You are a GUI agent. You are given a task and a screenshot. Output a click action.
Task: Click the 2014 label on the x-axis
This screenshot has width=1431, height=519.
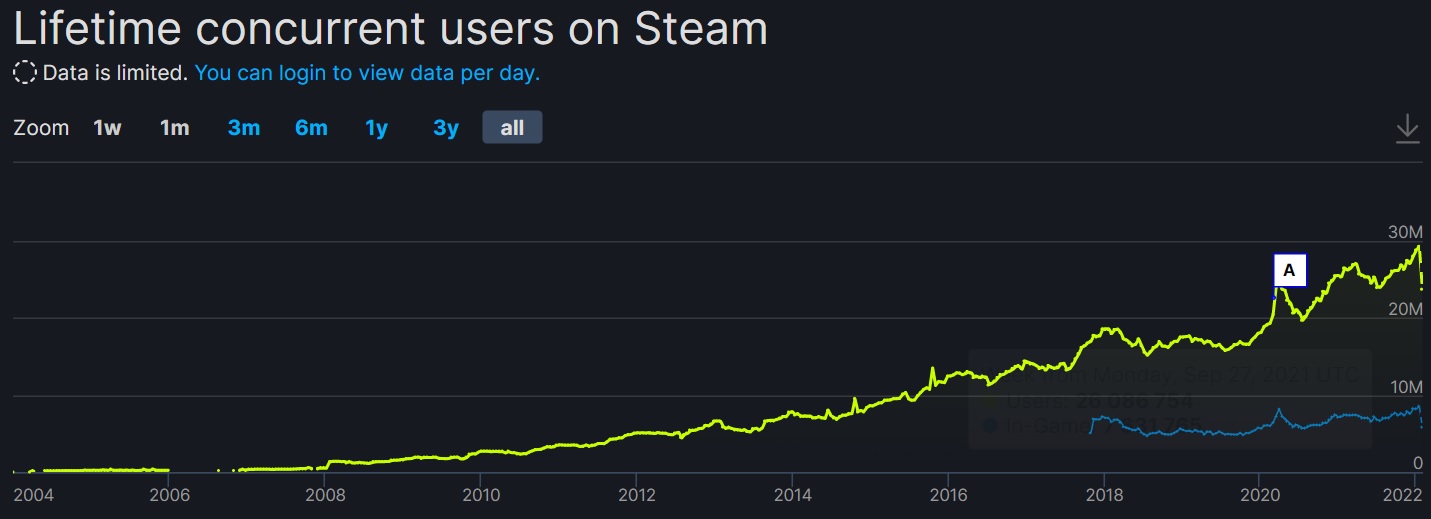[x=792, y=494]
